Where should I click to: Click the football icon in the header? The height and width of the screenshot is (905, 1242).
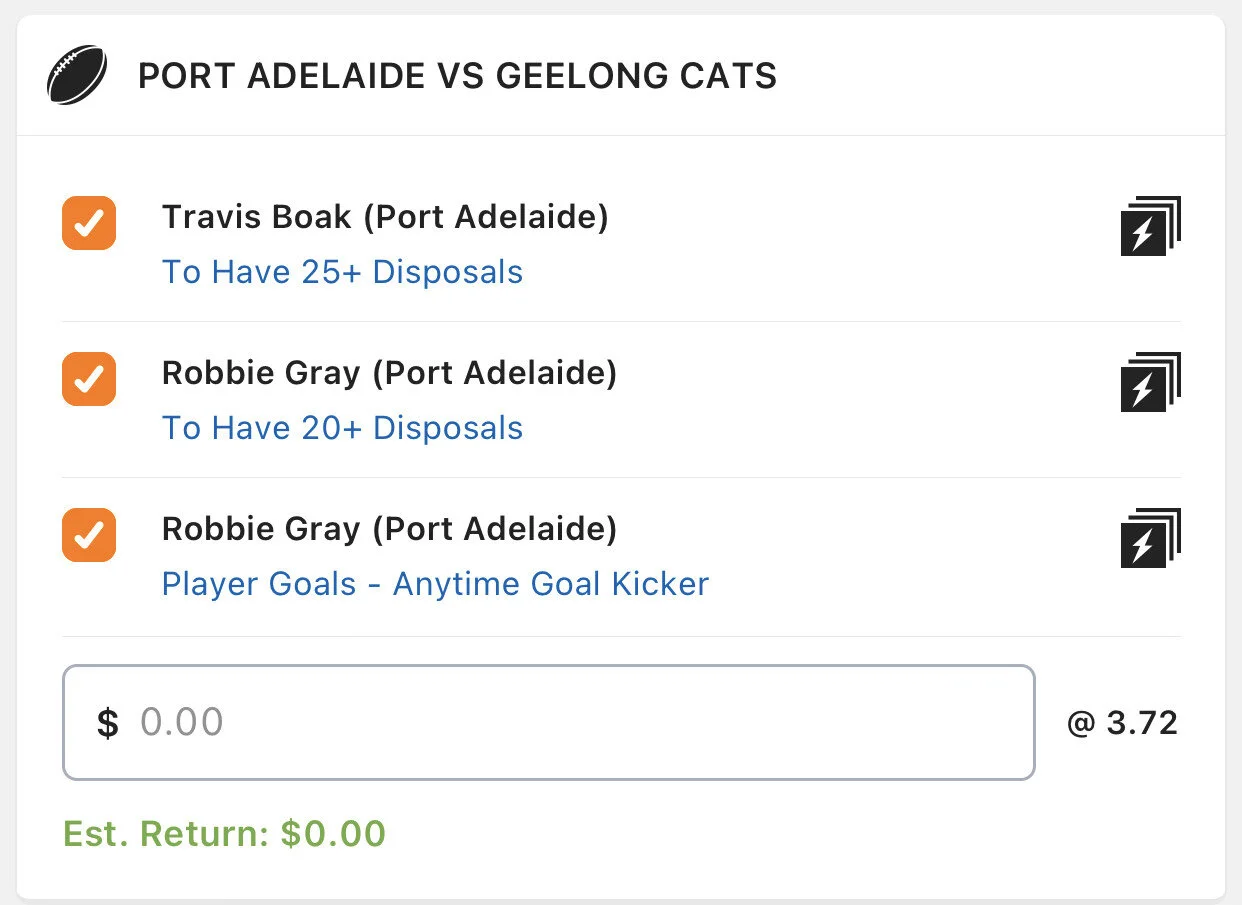[76, 75]
